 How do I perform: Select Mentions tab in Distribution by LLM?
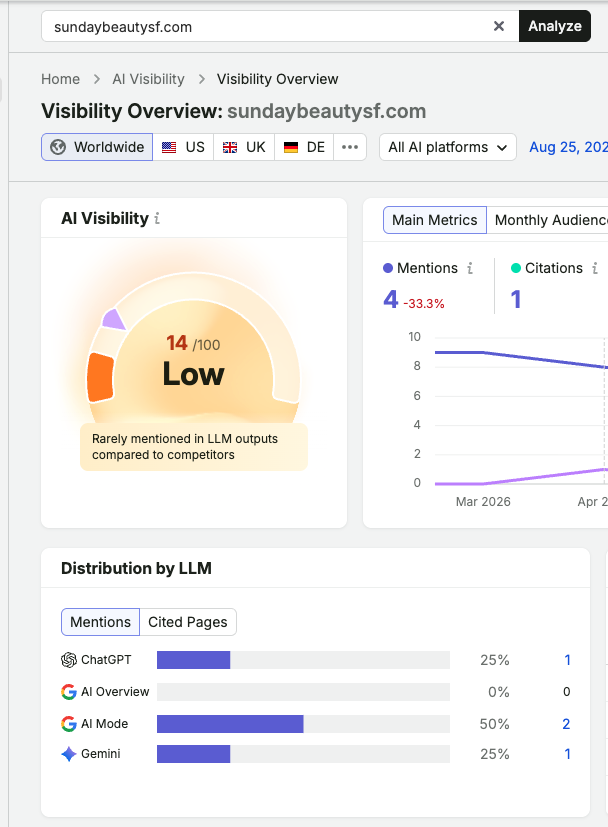point(100,622)
